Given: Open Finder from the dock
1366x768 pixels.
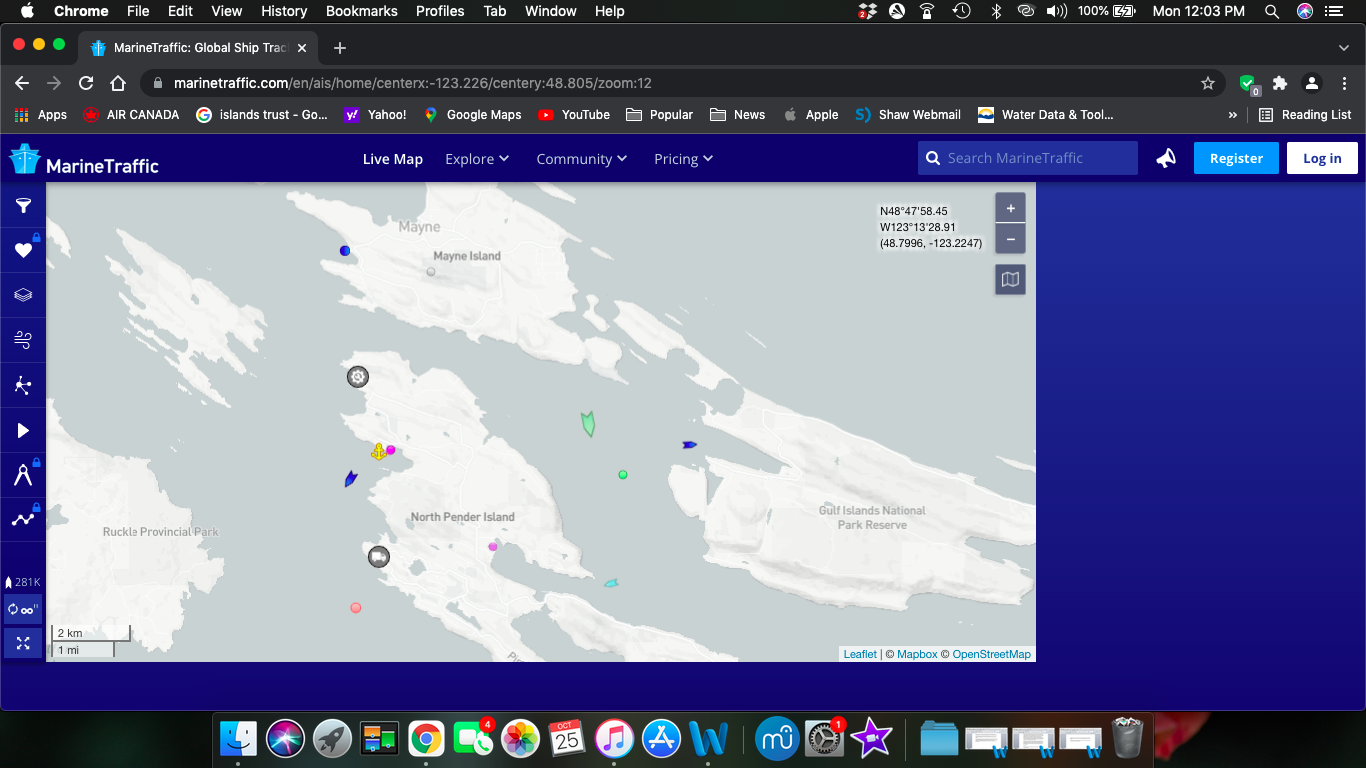Looking at the screenshot, I should 239,739.
